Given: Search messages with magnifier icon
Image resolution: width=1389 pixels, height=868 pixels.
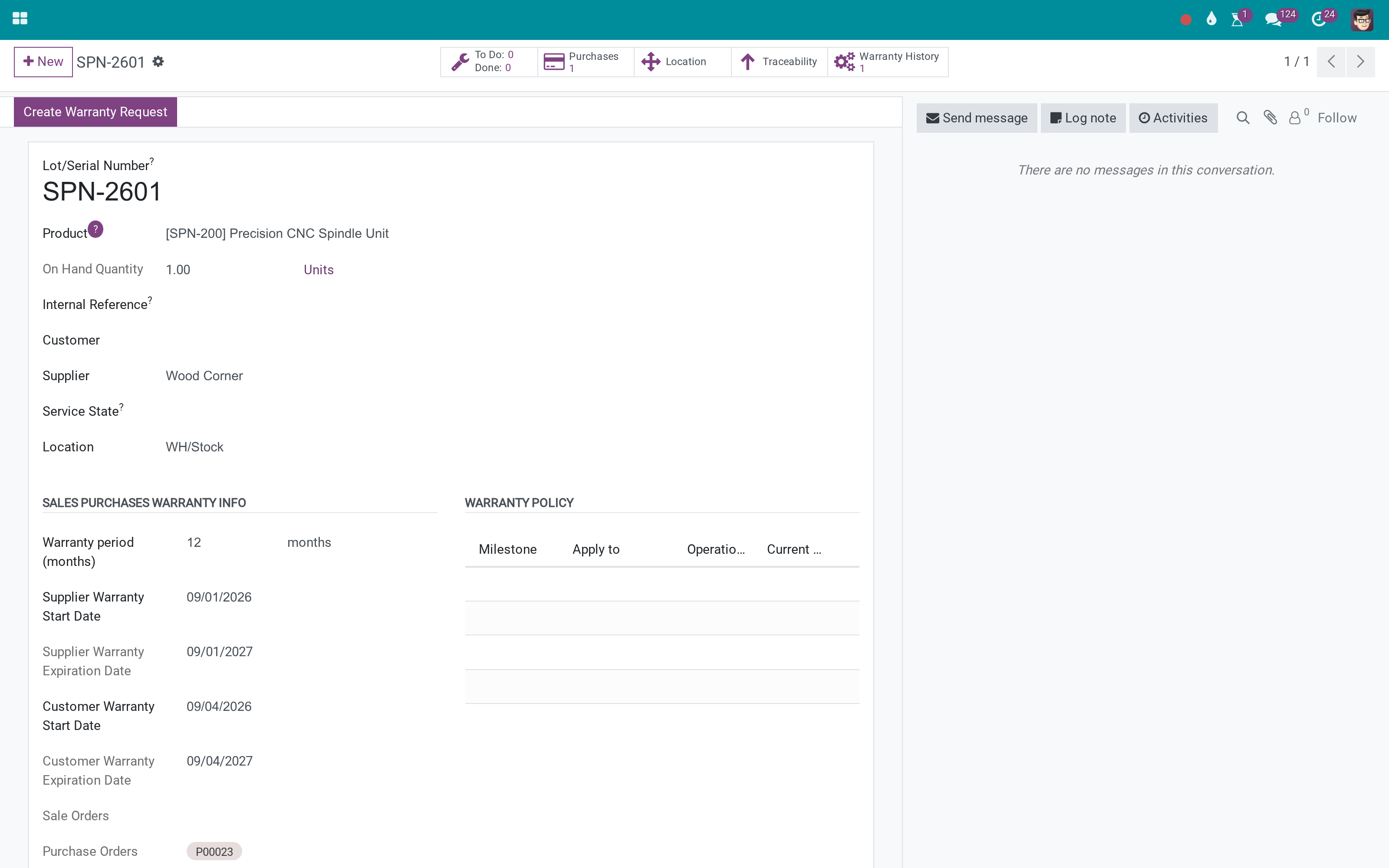Looking at the screenshot, I should click(x=1243, y=118).
